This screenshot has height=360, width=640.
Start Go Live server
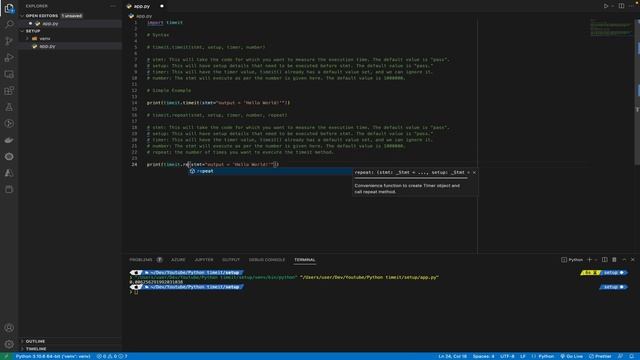pyautogui.click(x=571, y=356)
